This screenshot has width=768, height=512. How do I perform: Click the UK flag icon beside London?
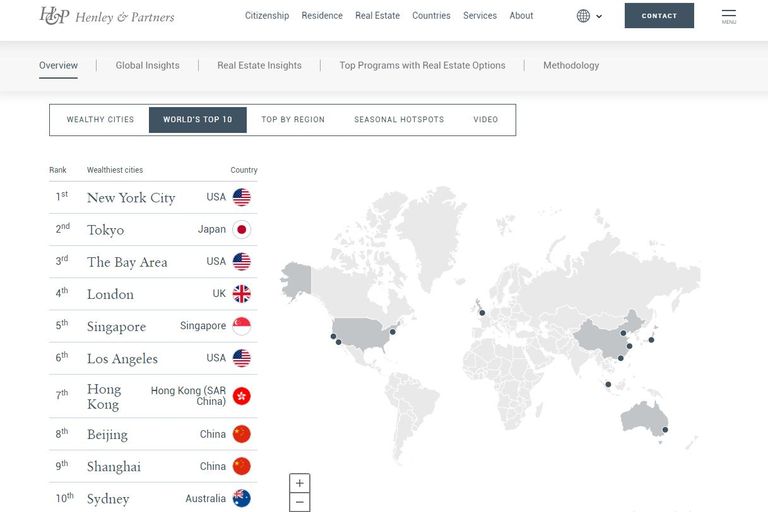point(241,294)
